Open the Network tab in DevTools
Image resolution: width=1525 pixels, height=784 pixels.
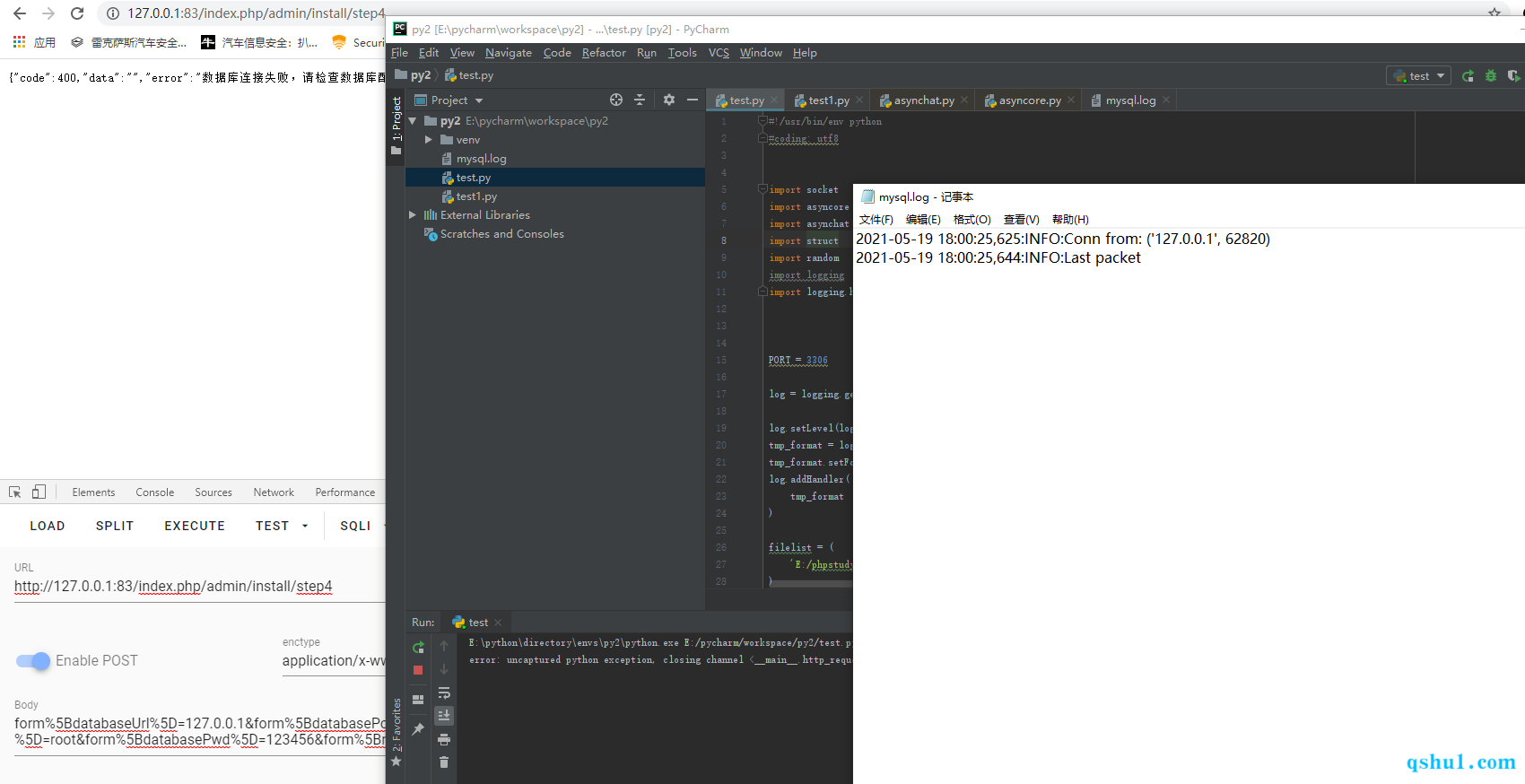pos(274,492)
